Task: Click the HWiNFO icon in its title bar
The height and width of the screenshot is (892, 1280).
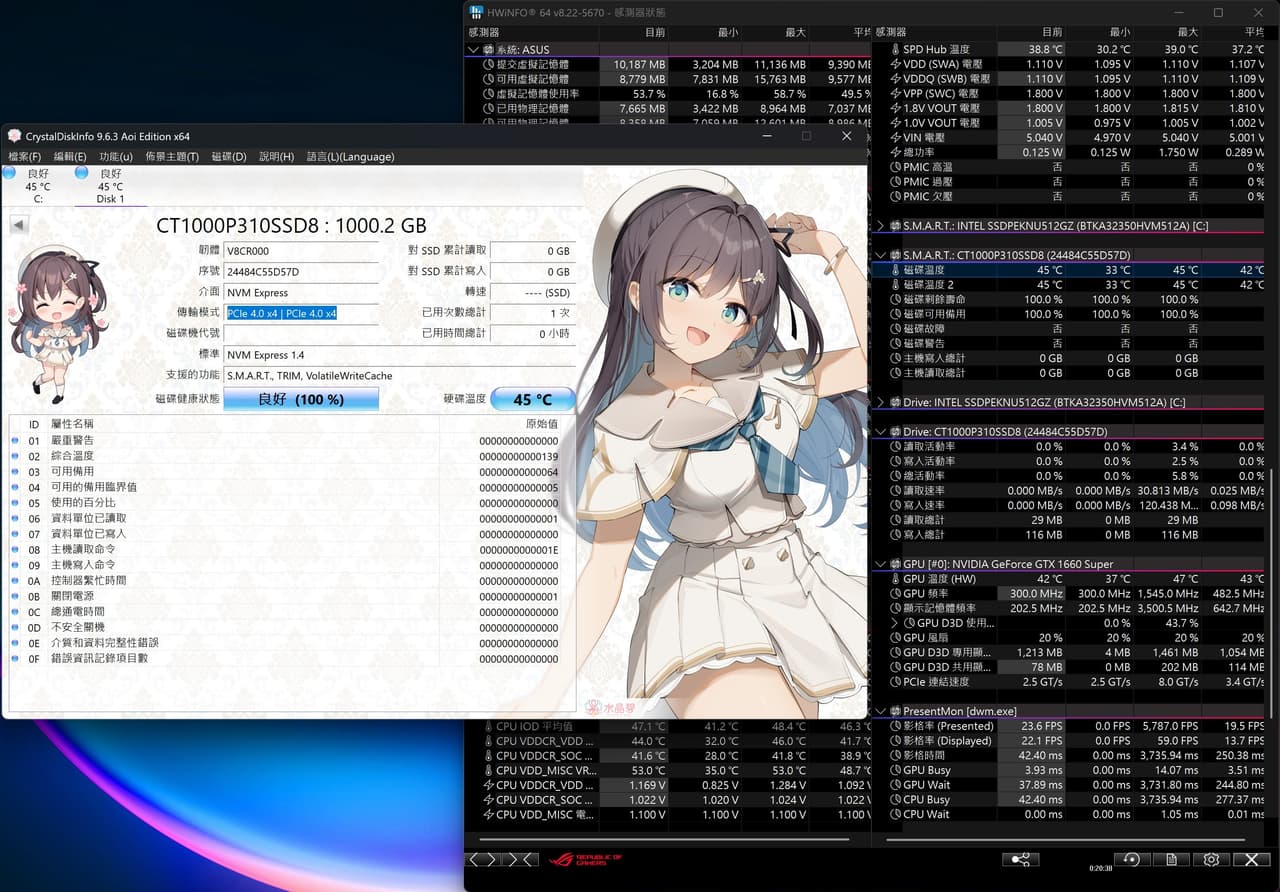Action: coord(475,12)
